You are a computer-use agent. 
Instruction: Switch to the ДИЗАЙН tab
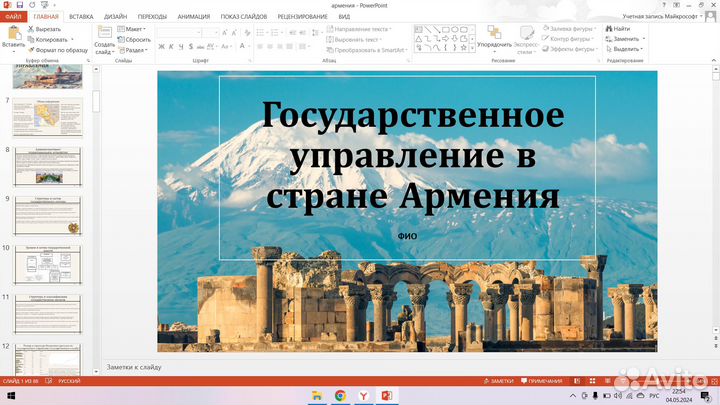(115, 17)
